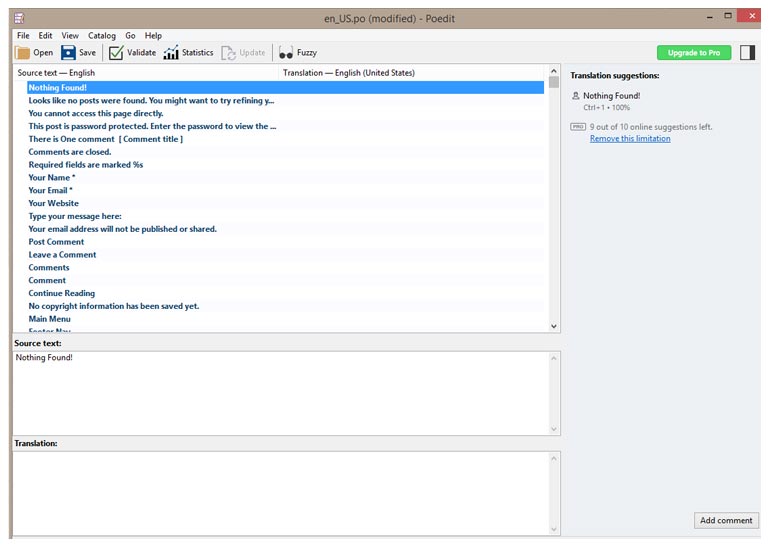Click into the Translation text field
This screenshot has height=547, width=769.
280,490
